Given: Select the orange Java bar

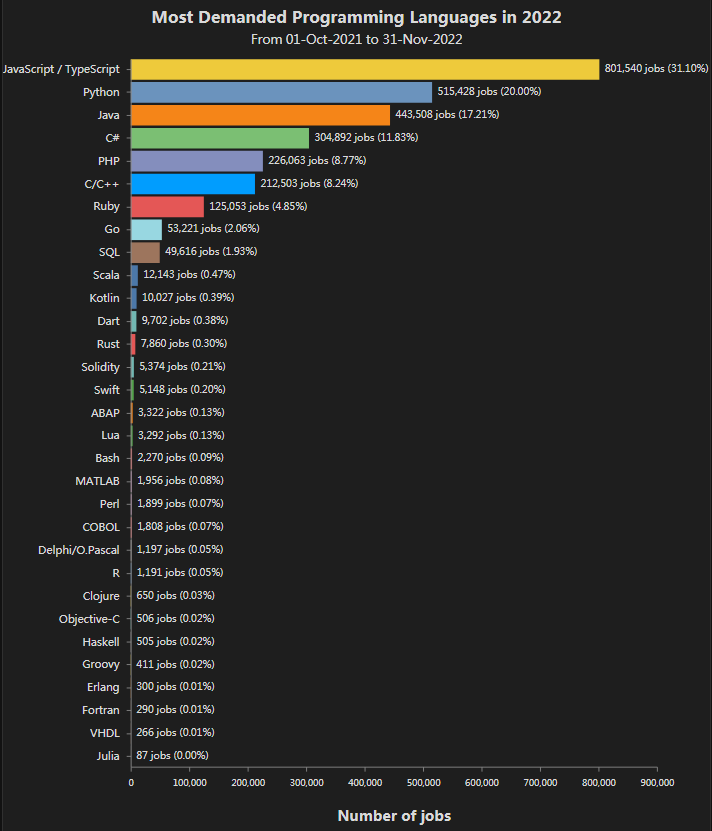Looking at the screenshot, I should point(260,115).
